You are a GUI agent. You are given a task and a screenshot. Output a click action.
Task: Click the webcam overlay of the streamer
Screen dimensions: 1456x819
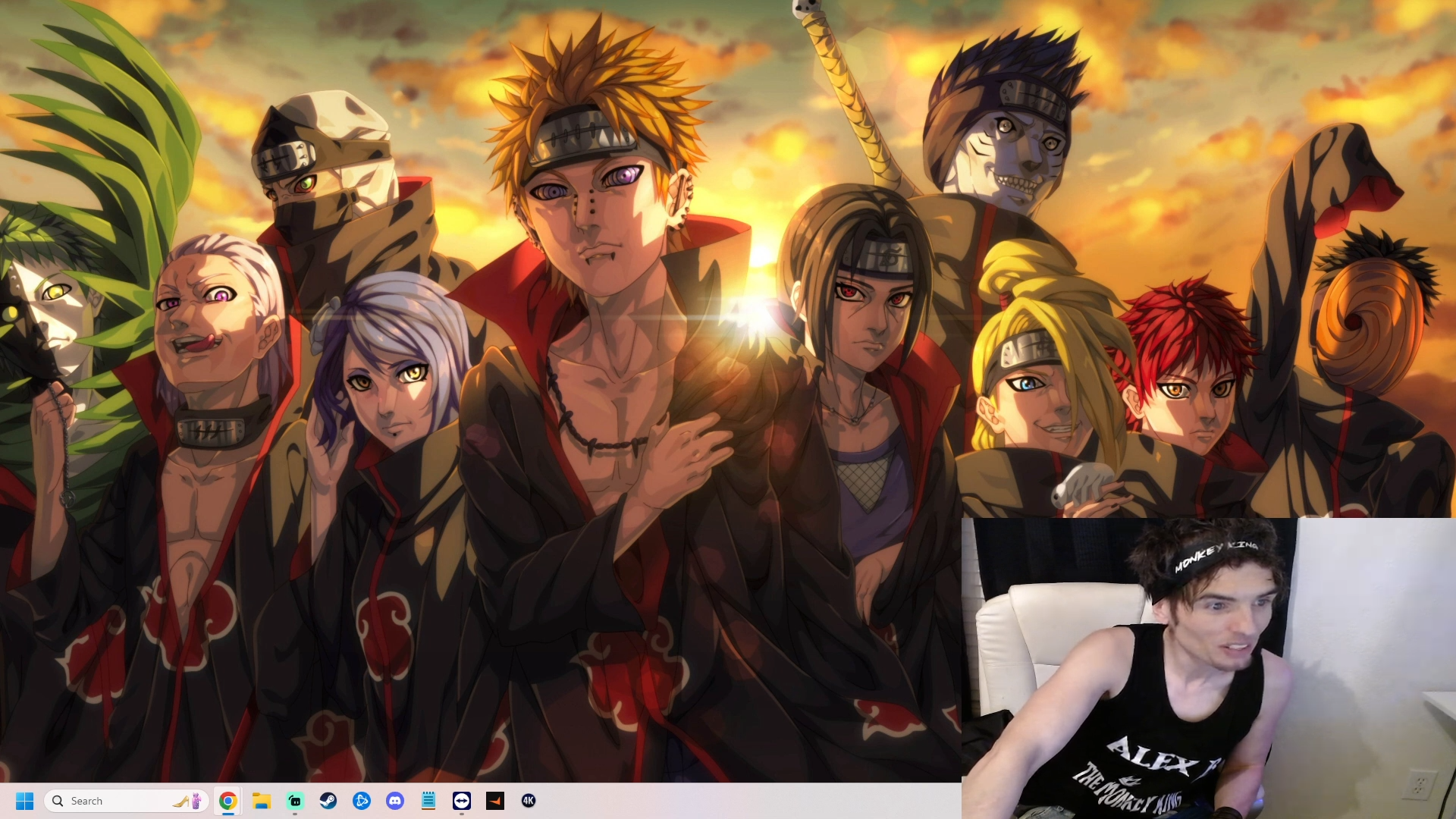[x=1209, y=668]
